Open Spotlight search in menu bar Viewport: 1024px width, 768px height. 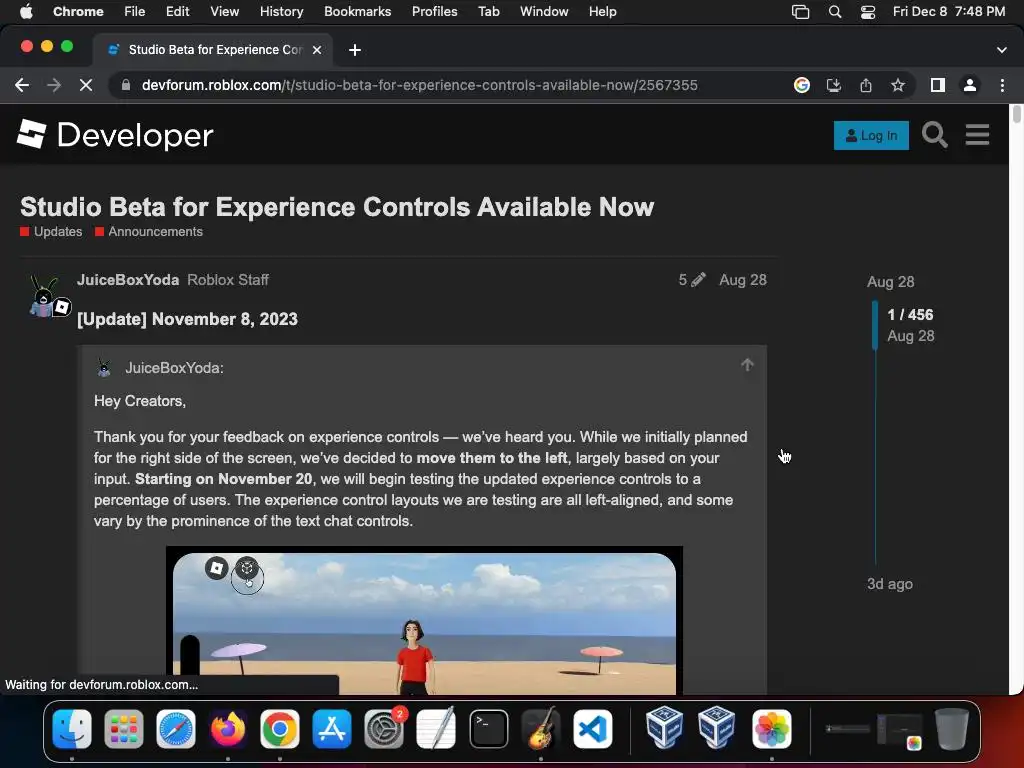[x=835, y=11]
